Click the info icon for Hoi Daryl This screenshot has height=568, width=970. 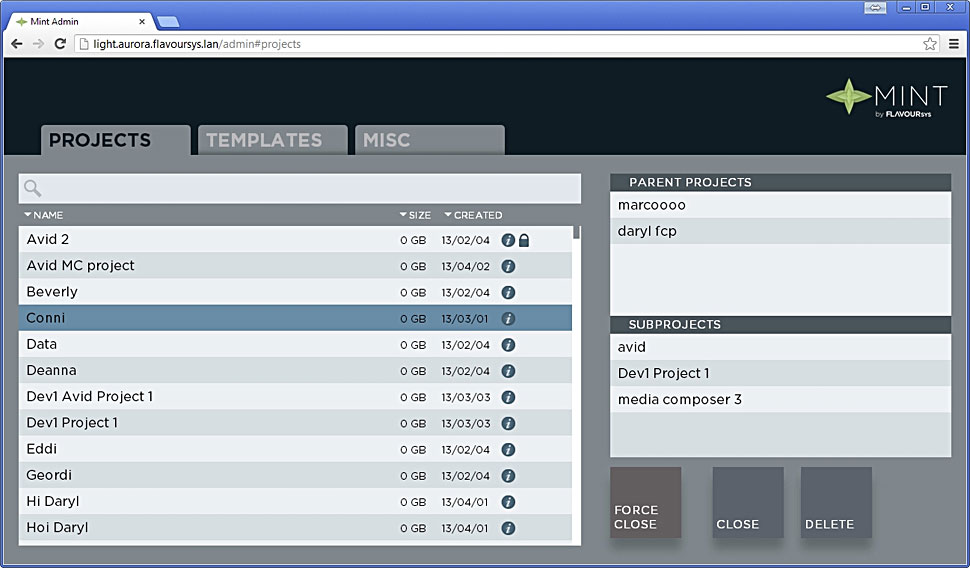508,528
